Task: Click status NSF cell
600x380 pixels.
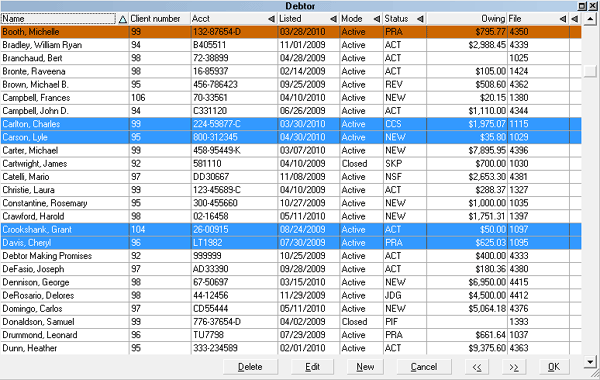Action: pyautogui.click(x=393, y=177)
